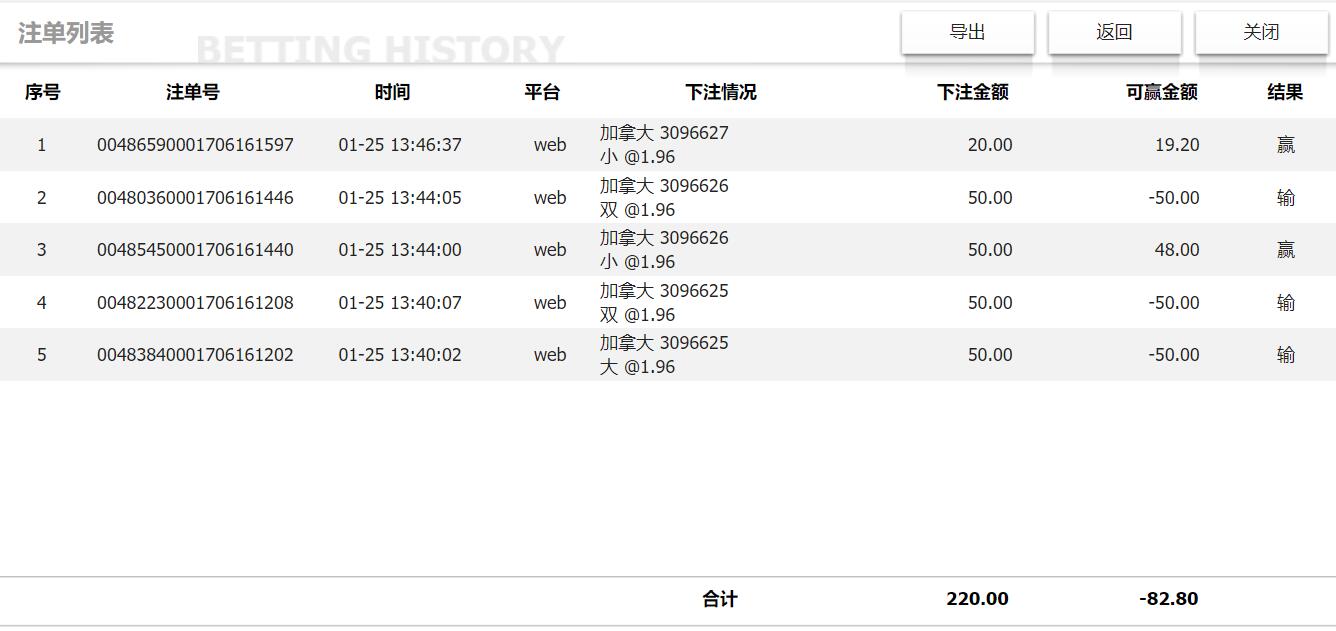Click the 序号 column header
The height and width of the screenshot is (631, 1336).
[x=42, y=92]
